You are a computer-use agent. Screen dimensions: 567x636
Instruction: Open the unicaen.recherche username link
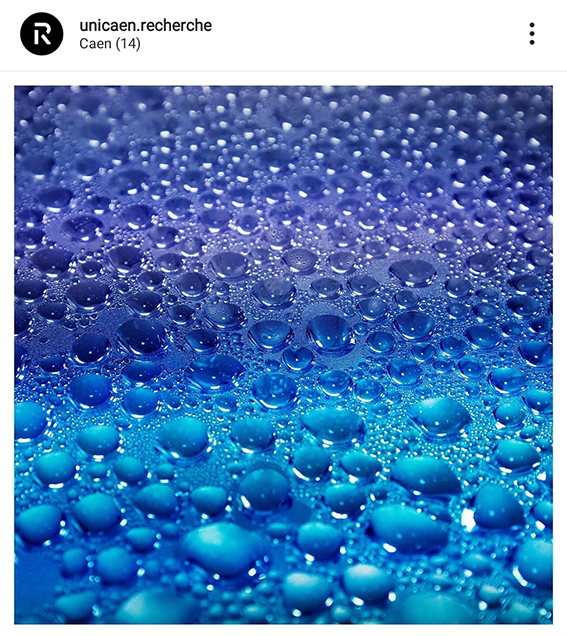[146, 25]
